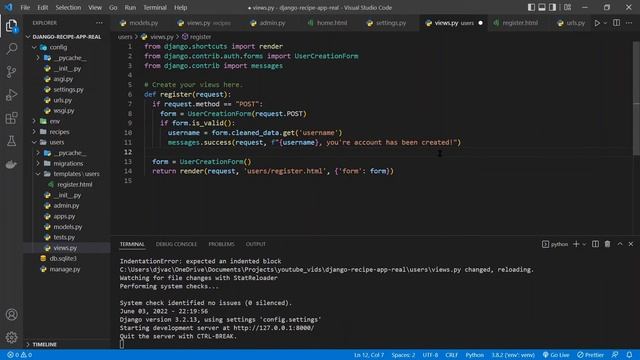The height and width of the screenshot is (360, 640).
Task: Switch to the Output tab
Action: pyautogui.click(x=256, y=244)
